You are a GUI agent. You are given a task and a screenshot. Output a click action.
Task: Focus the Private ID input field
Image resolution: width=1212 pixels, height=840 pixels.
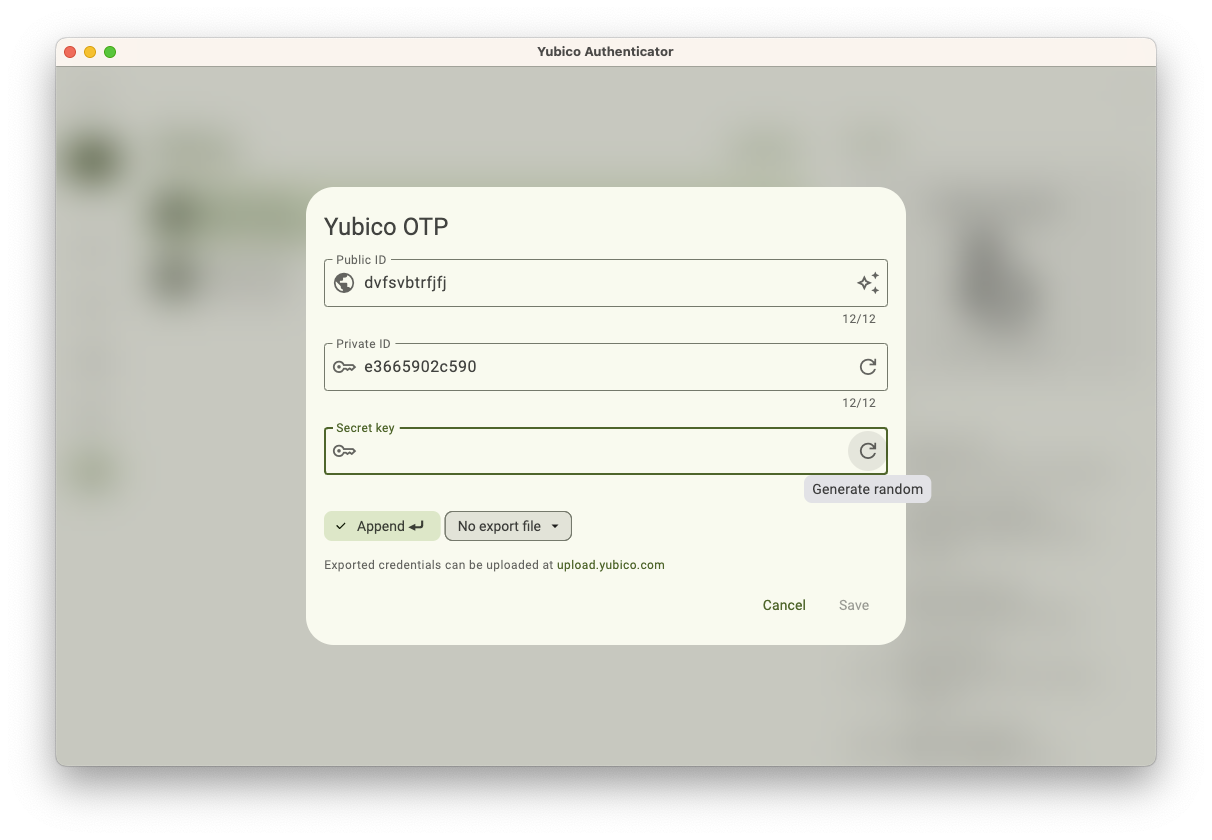tap(606, 367)
